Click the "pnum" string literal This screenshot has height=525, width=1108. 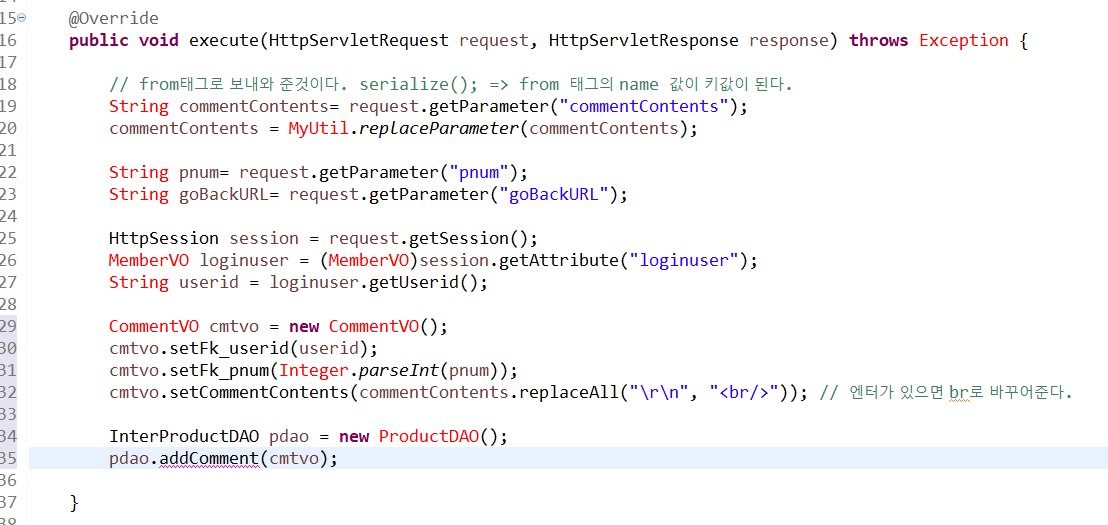[479, 172]
